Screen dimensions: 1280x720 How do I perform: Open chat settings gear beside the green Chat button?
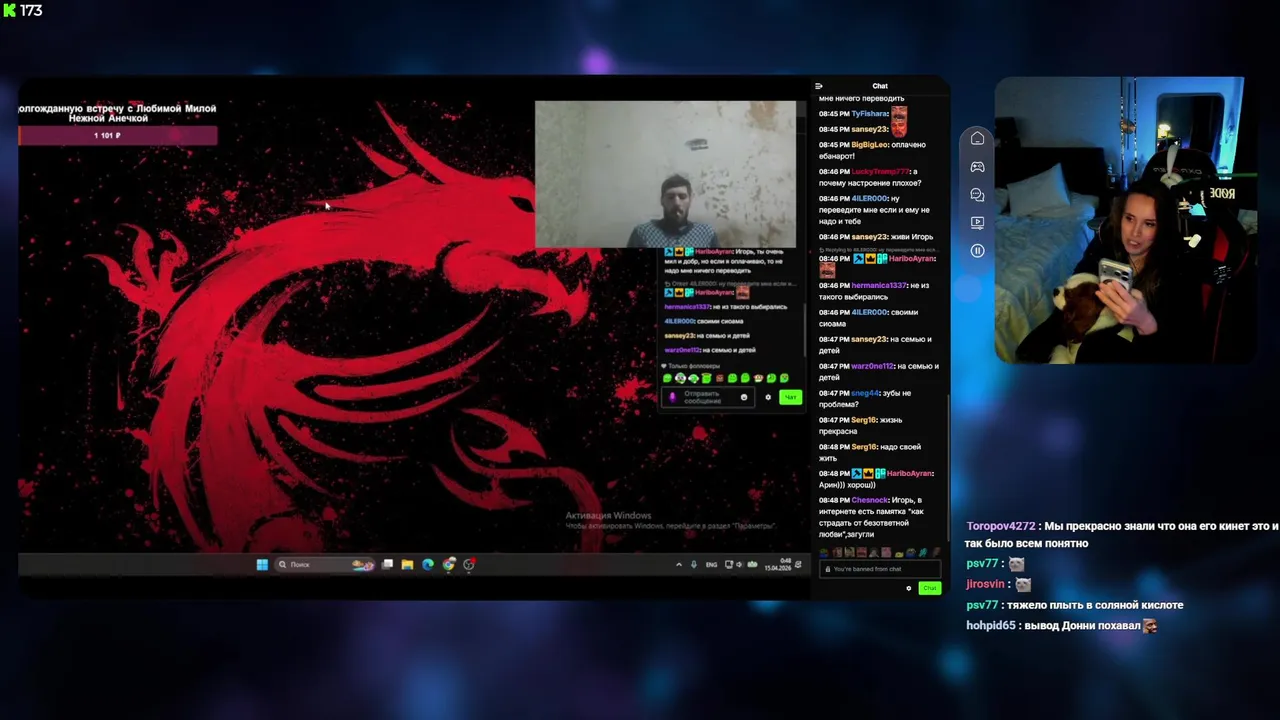tap(908, 588)
